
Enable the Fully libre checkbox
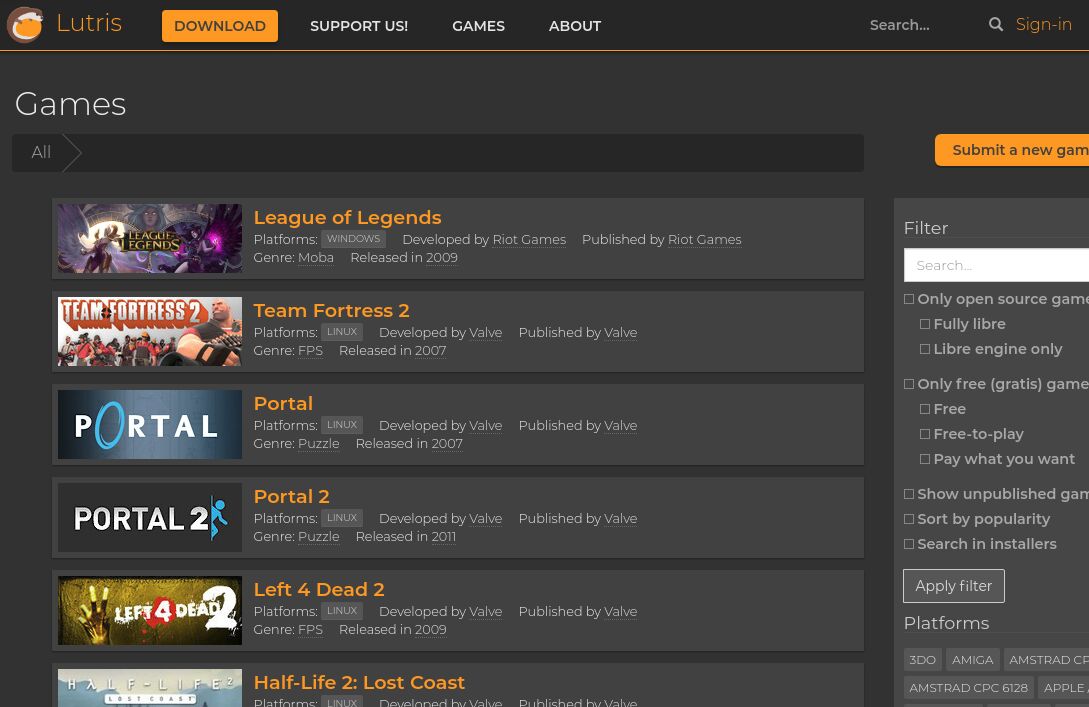925,324
